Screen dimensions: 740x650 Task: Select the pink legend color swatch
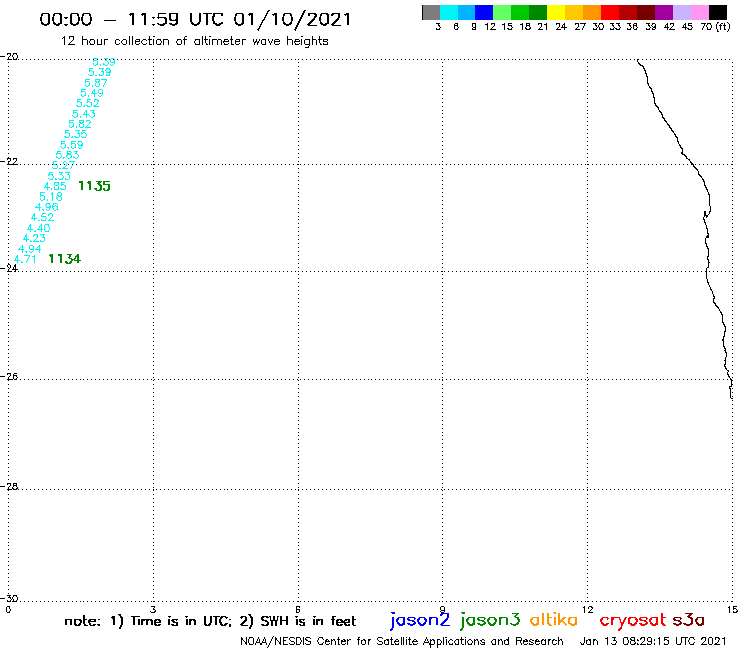(699, 12)
